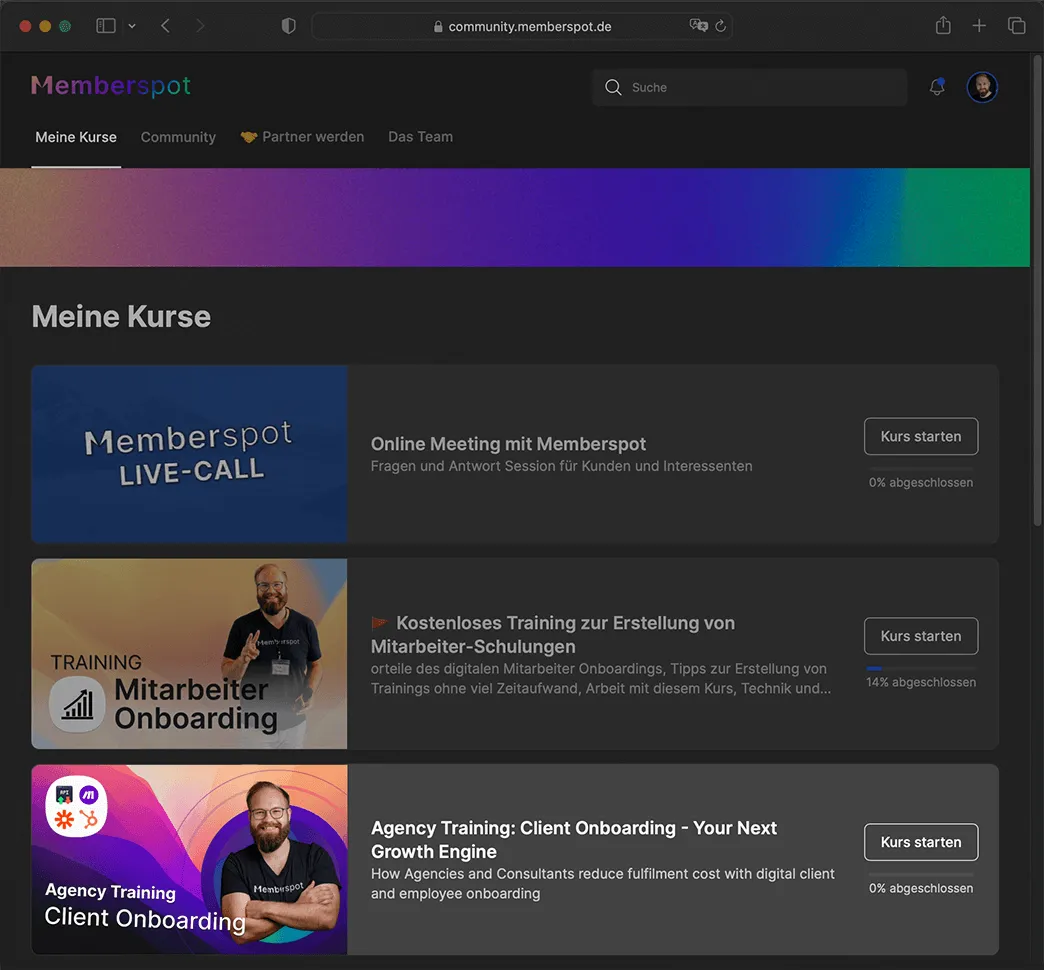The width and height of the screenshot is (1044, 970).
Task: Reload the page
Action: click(720, 26)
